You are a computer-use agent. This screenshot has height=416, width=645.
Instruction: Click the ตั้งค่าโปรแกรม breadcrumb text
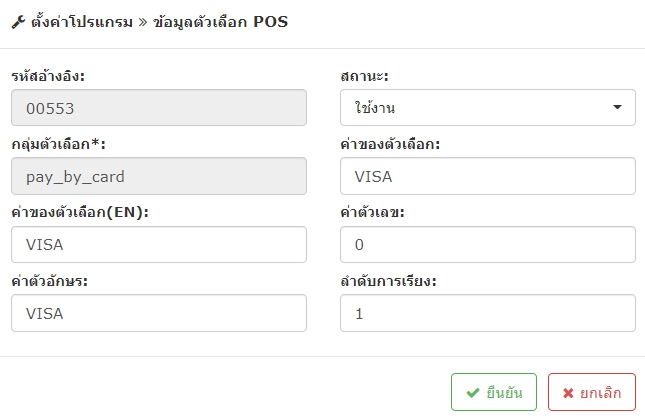[x=82, y=22]
